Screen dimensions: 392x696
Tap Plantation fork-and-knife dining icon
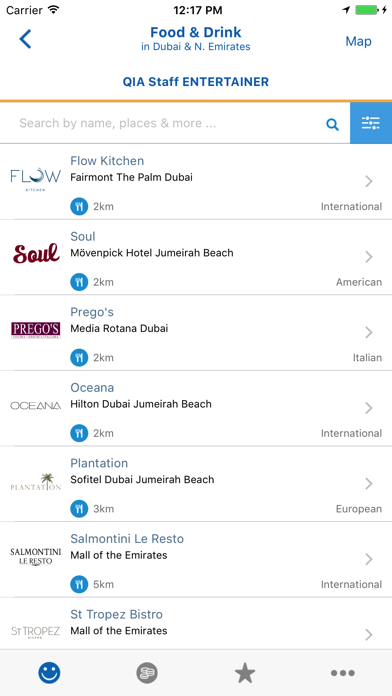tap(79, 509)
